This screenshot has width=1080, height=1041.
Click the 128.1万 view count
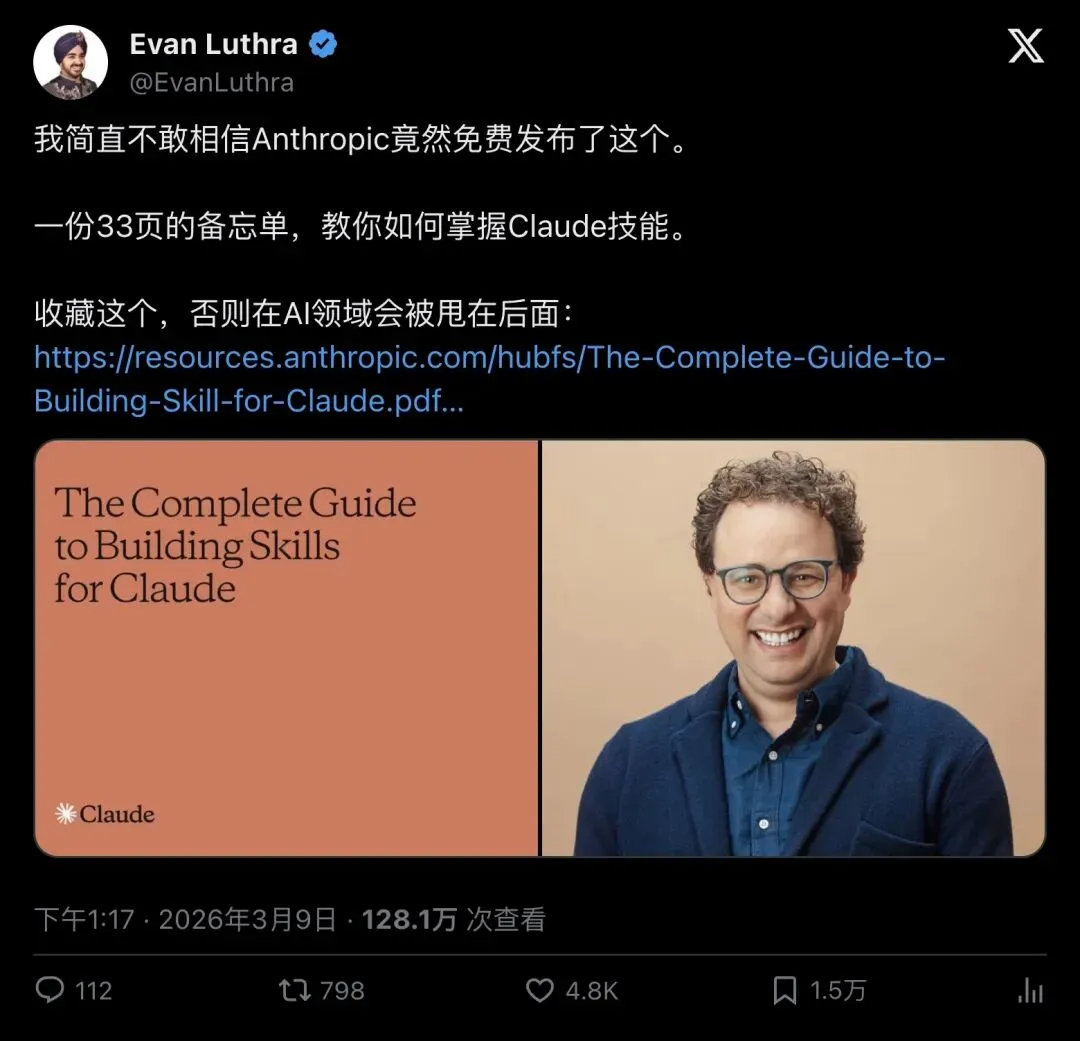point(409,920)
